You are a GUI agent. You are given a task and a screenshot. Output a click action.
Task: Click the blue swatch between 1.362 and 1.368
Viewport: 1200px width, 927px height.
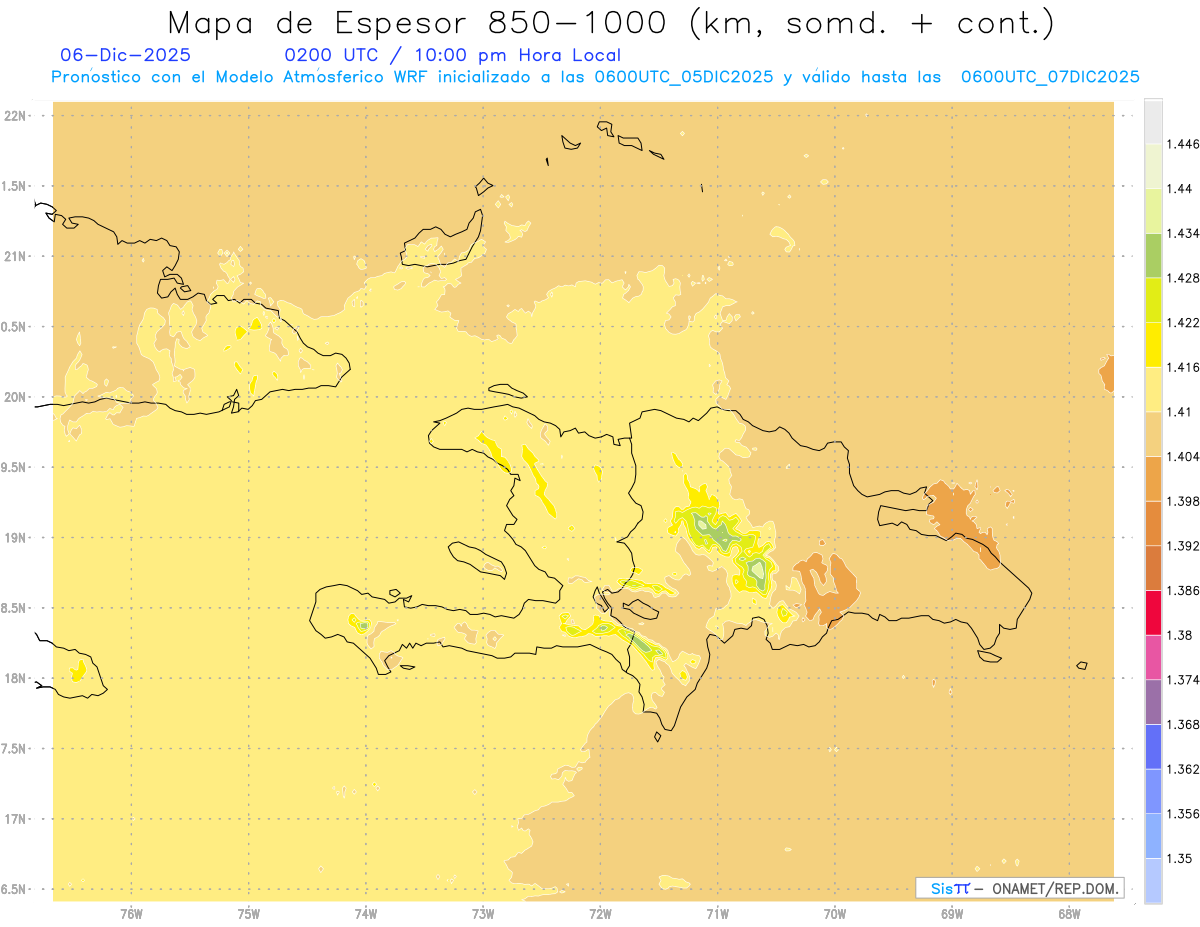click(x=1153, y=746)
